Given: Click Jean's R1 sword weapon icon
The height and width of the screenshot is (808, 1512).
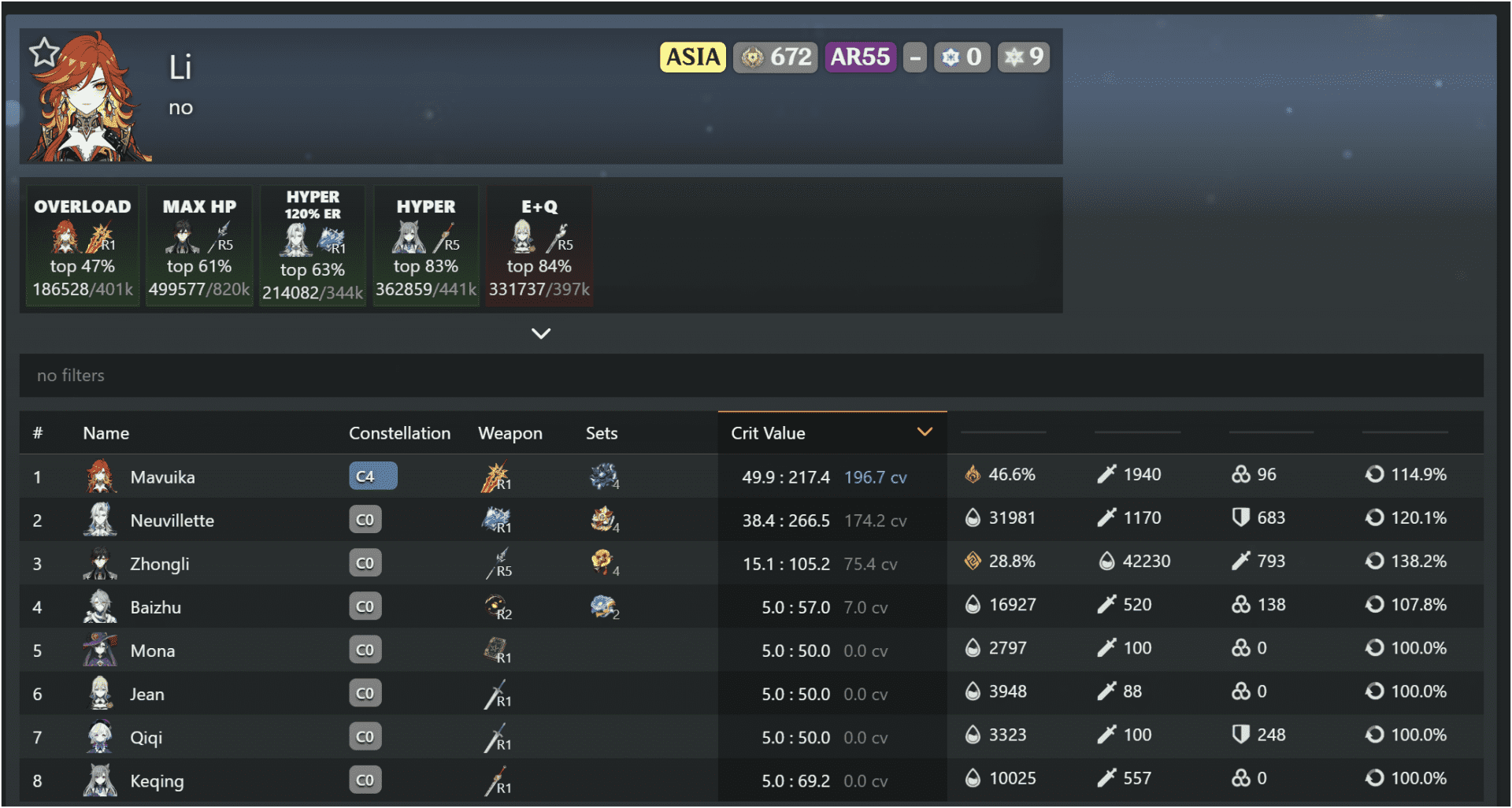Looking at the screenshot, I should point(497,694).
